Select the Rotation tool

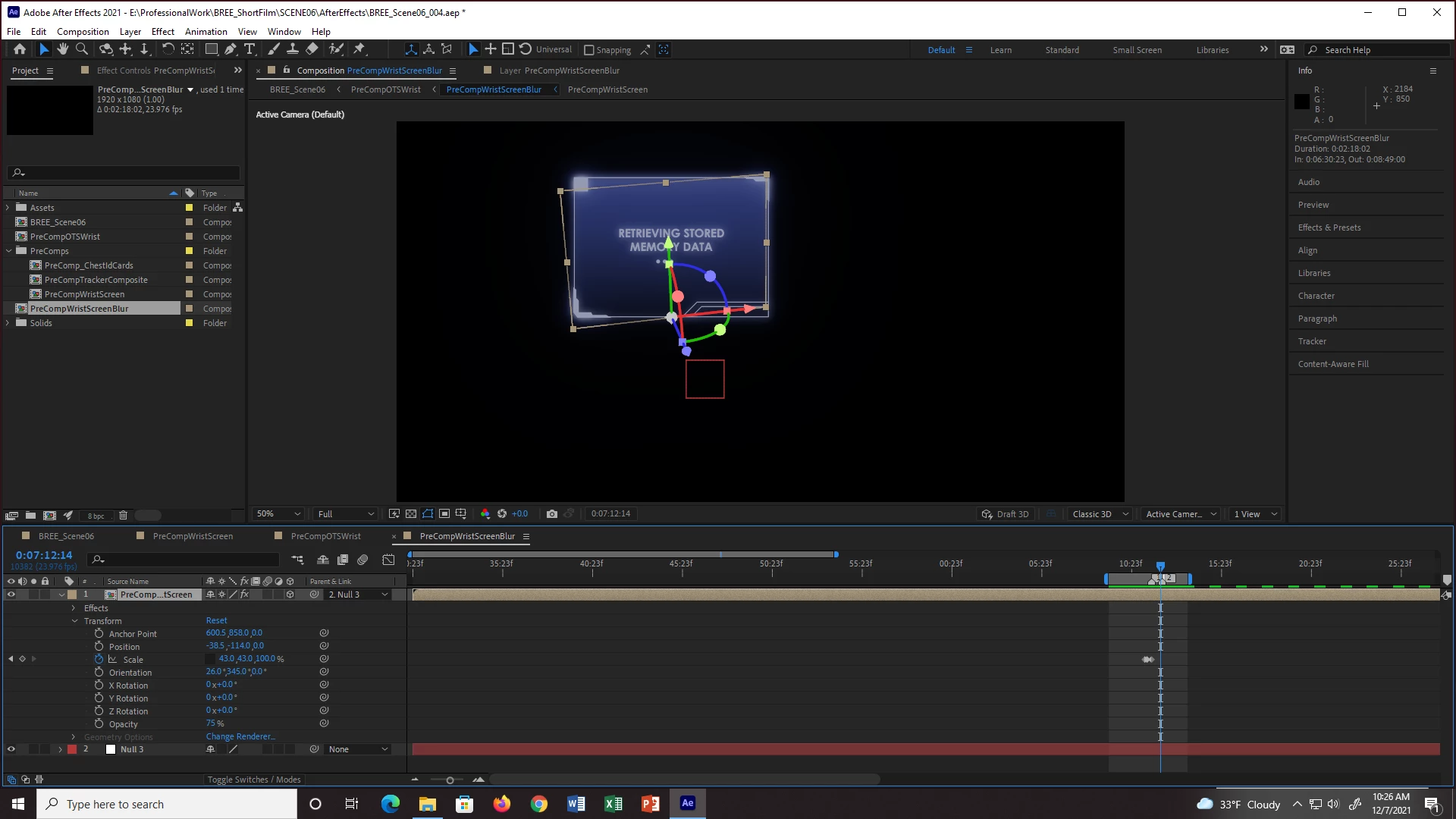pyautogui.click(x=168, y=49)
